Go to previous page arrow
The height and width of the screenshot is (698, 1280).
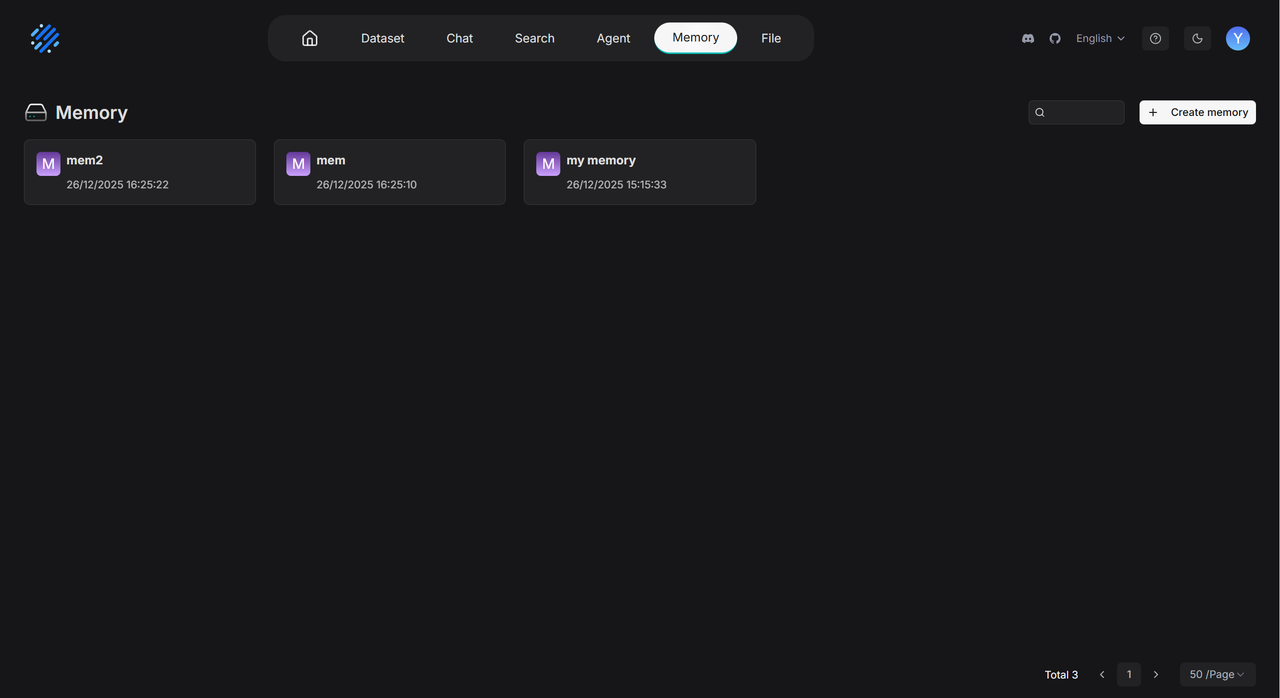1102,674
